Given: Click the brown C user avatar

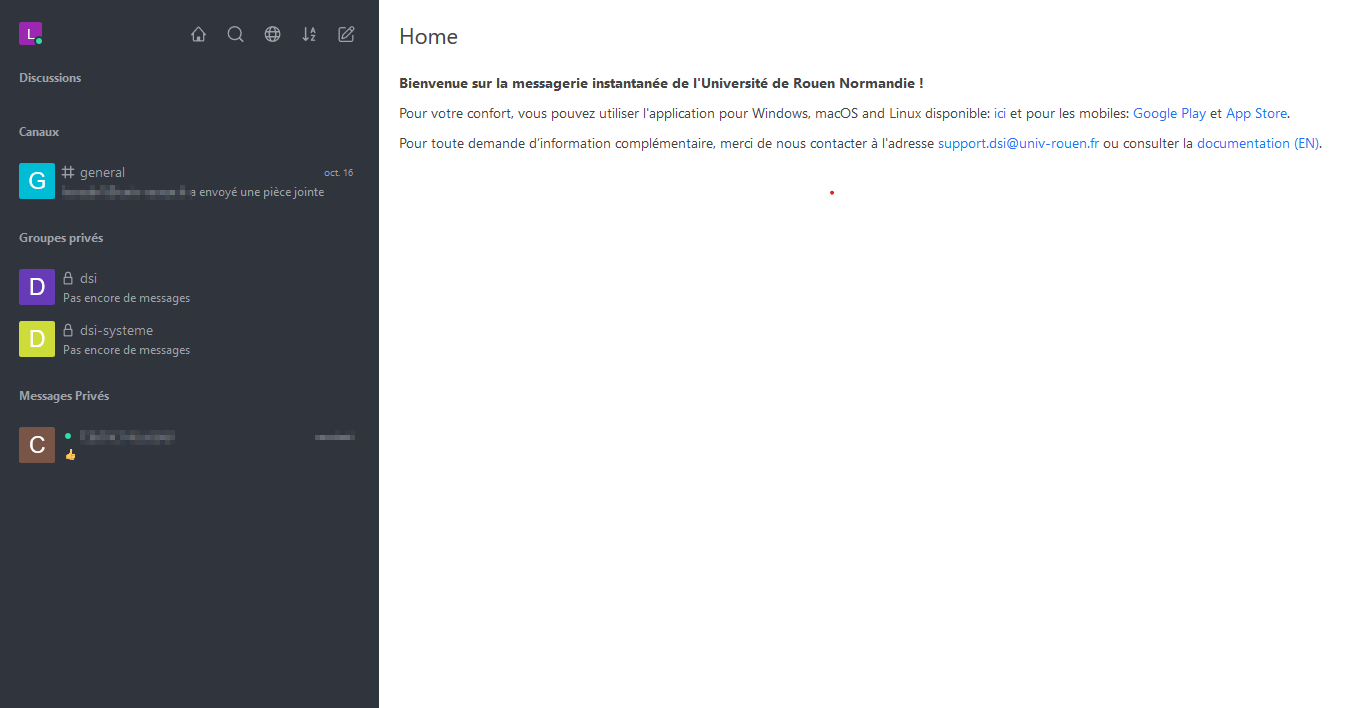Looking at the screenshot, I should click(37, 445).
